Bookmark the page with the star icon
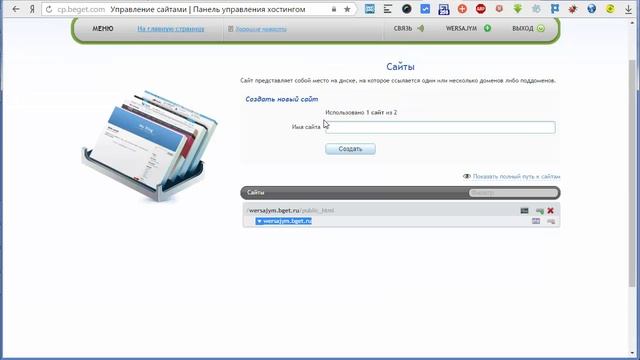Viewport: 640px width, 360px height. click(x=347, y=9)
